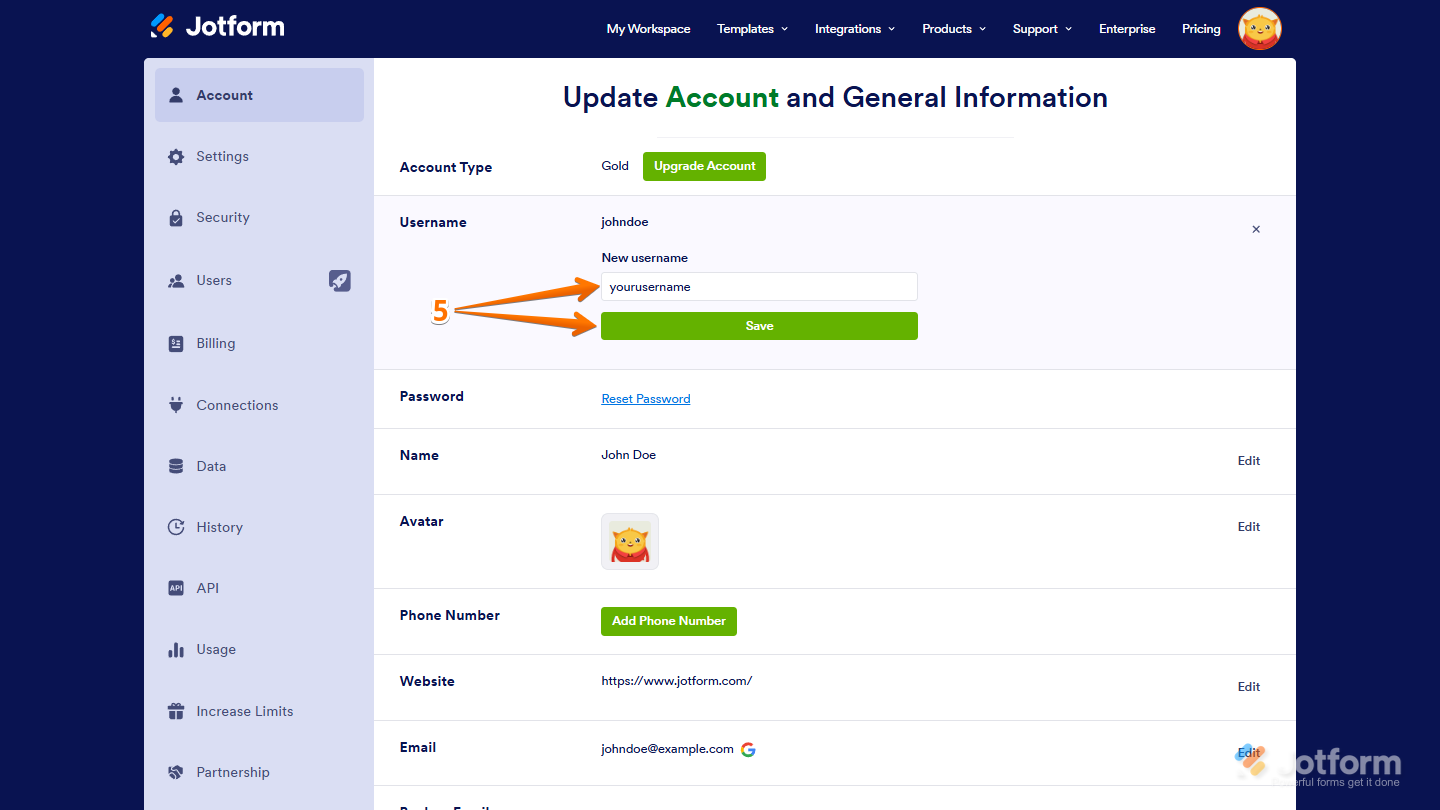Select the Connections trident icon

pyautogui.click(x=176, y=404)
